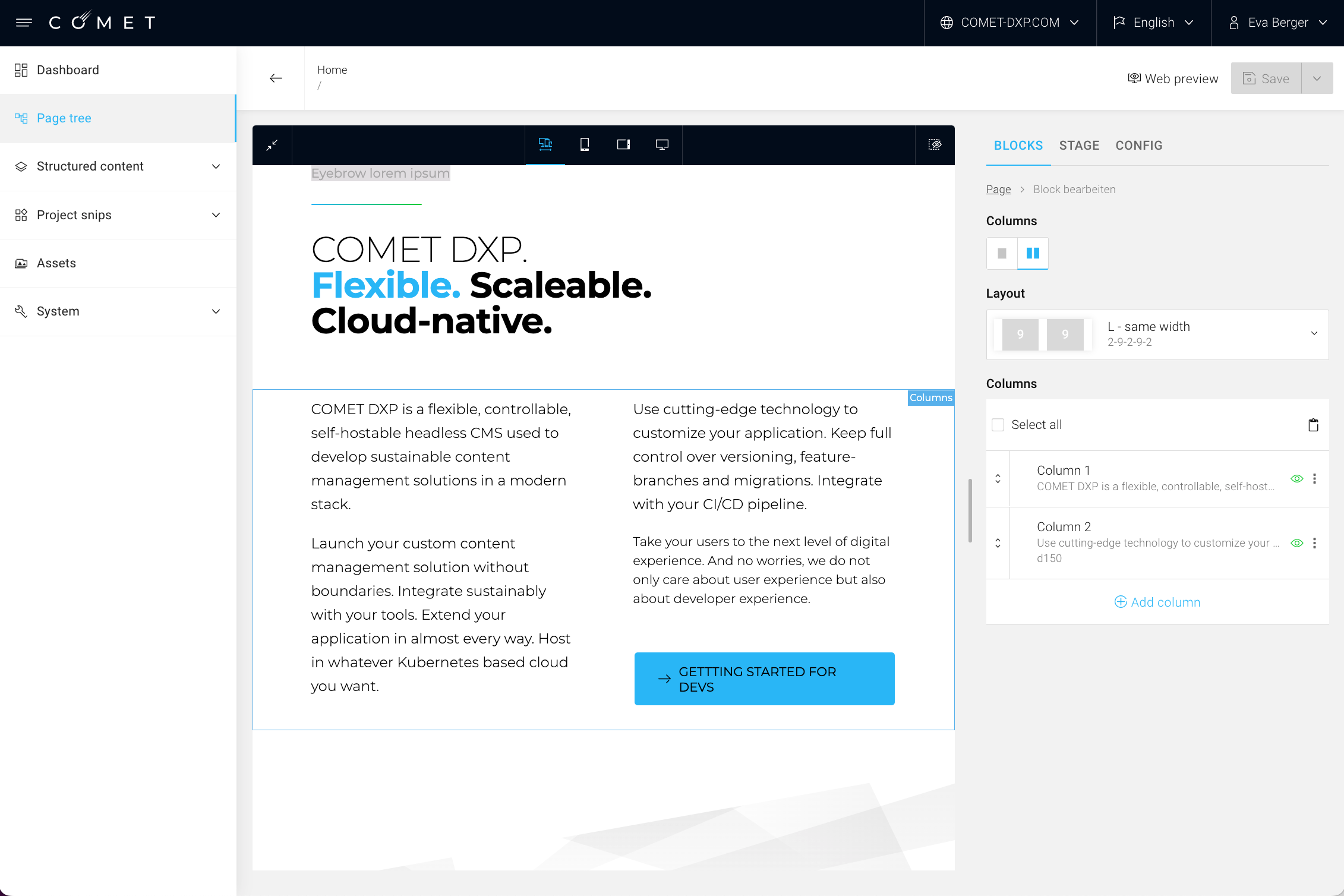Open the Layout dropdown L - same width
This screenshot has height=896, width=1344.
tap(1157, 335)
